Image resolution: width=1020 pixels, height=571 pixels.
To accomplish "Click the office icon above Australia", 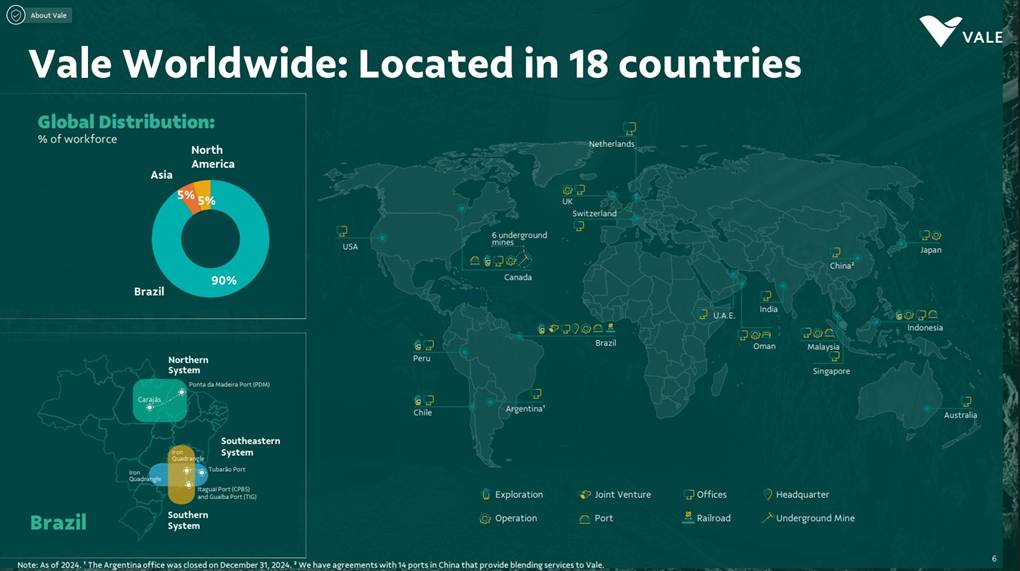I will tap(966, 401).
